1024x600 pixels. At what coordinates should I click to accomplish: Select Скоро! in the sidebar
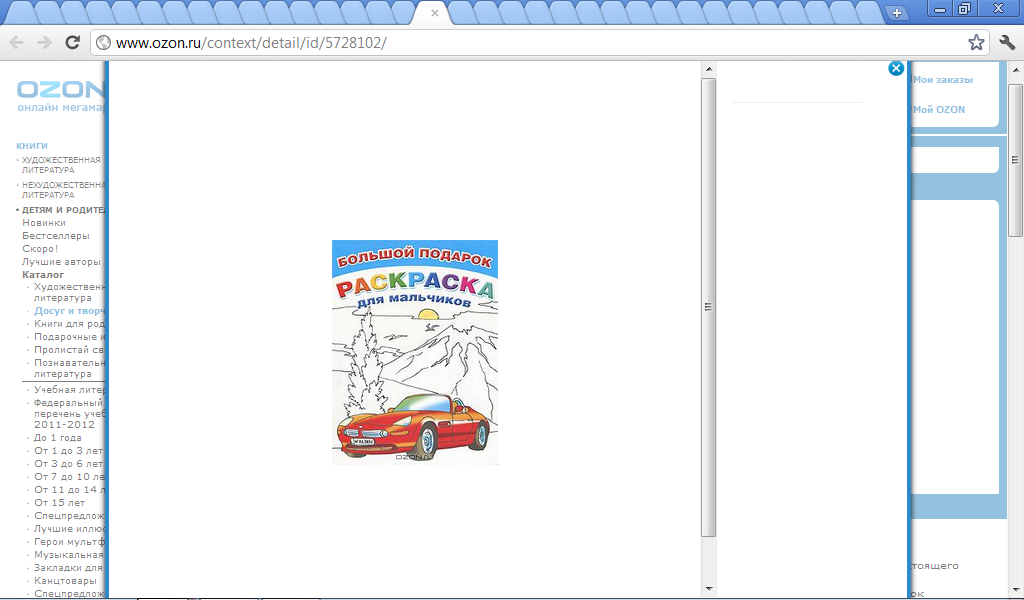(40, 249)
